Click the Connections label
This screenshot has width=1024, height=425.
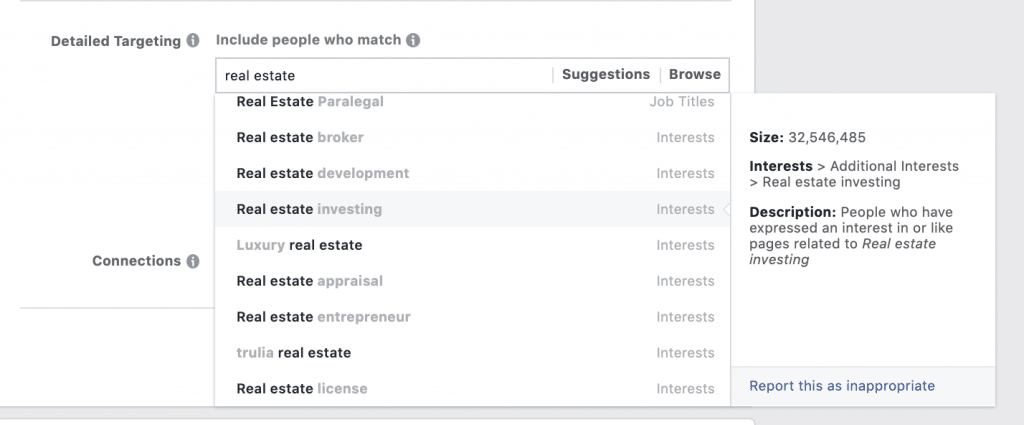[136, 261]
